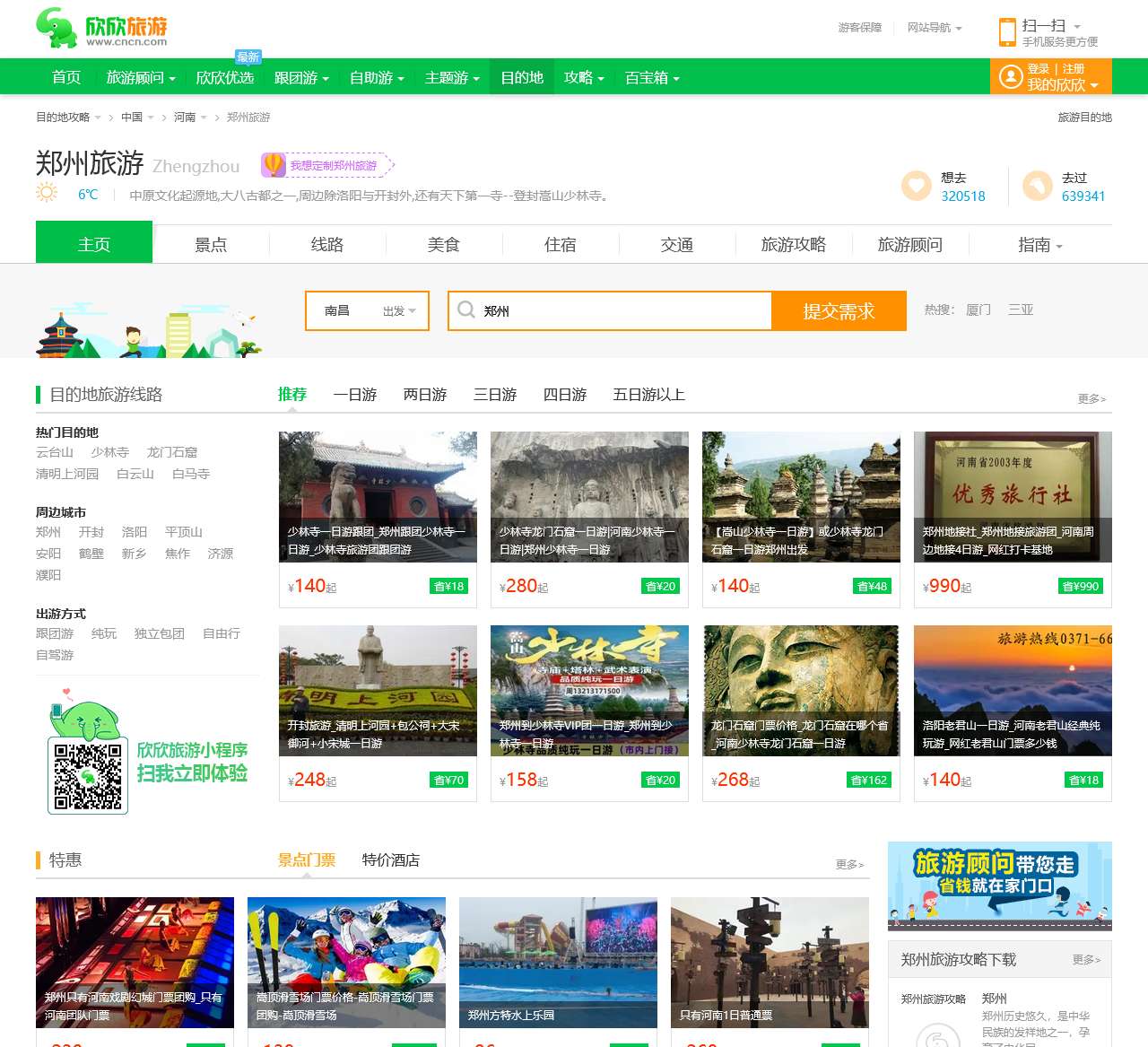Click the heart icon beside 想去
The image size is (1148, 1047).
pos(916,186)
